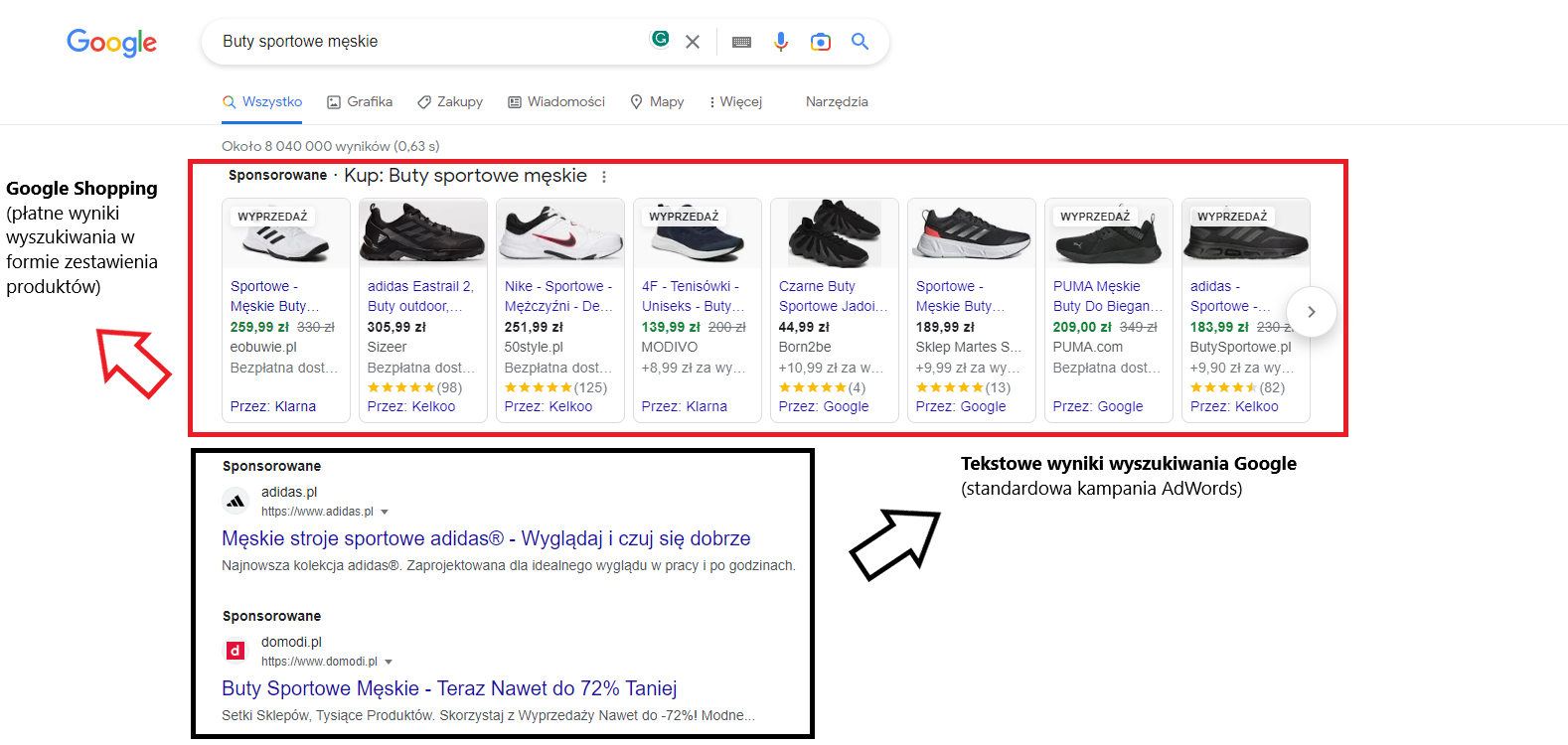Viewport: 1568px width, 745px height.
Task: Expand the Więcej menu
Action: tap(735, 102)
